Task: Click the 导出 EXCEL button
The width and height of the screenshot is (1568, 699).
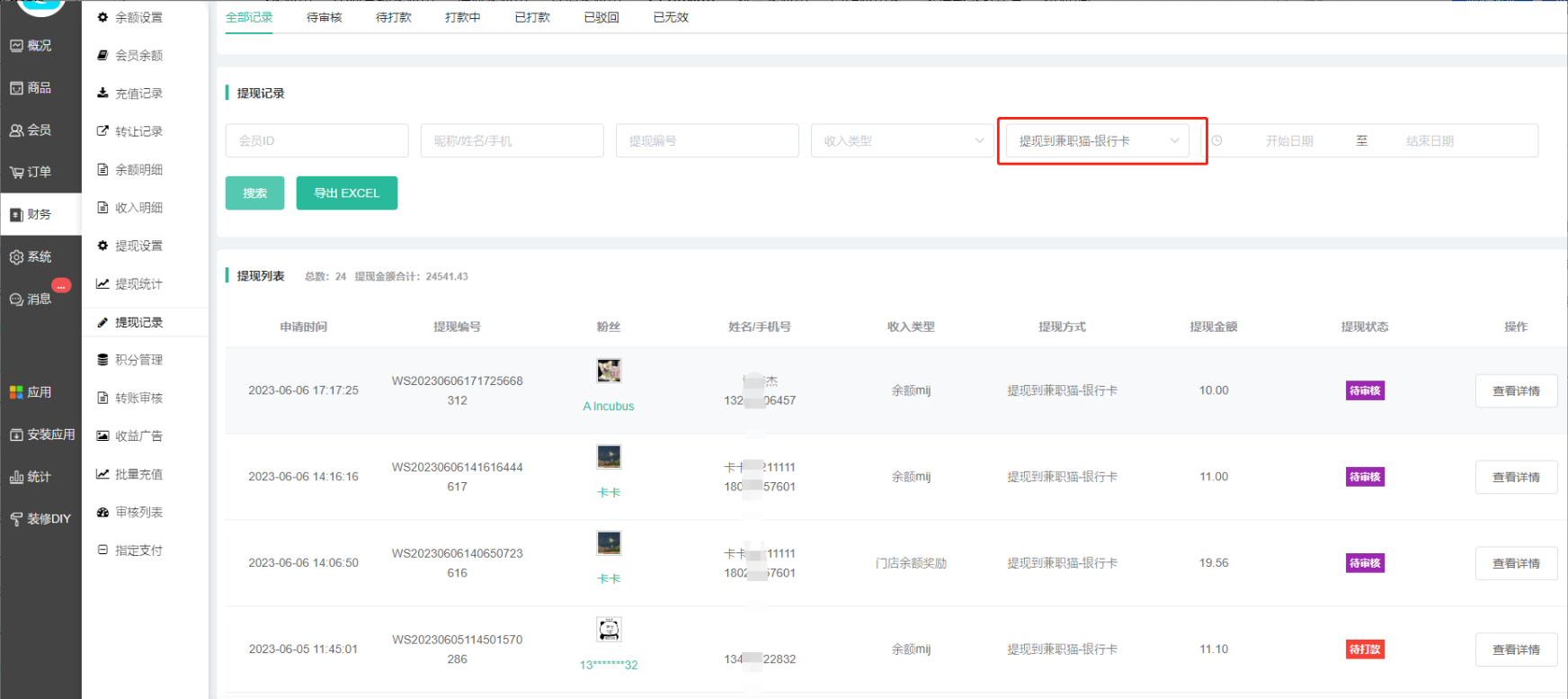Action: pyautogui.click(x=346, y=193)
